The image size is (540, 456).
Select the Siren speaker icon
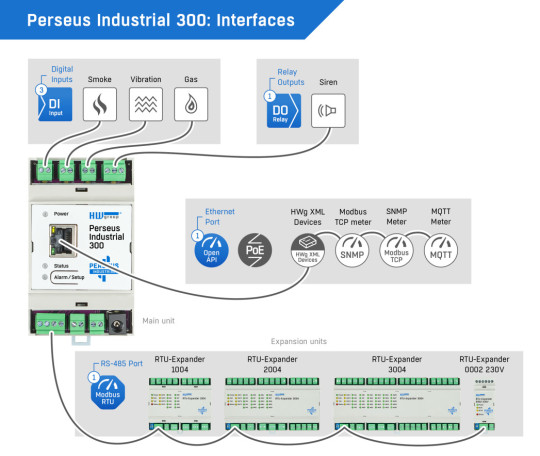click(328, 111)
